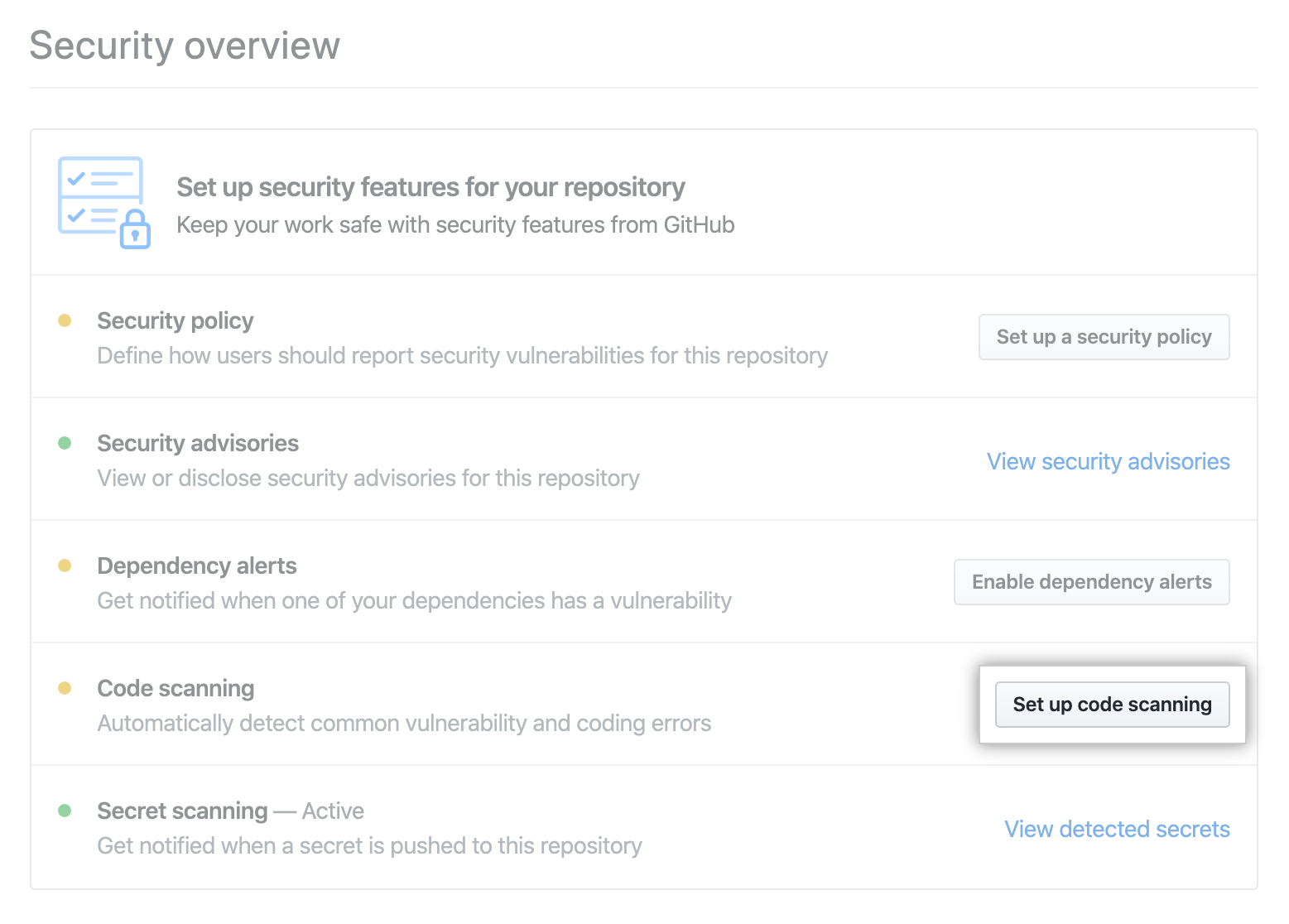This screenshot has height=924, width=1289.
Task: Click the green status dot beside Secret scanning
Action: tap(65, 809)
